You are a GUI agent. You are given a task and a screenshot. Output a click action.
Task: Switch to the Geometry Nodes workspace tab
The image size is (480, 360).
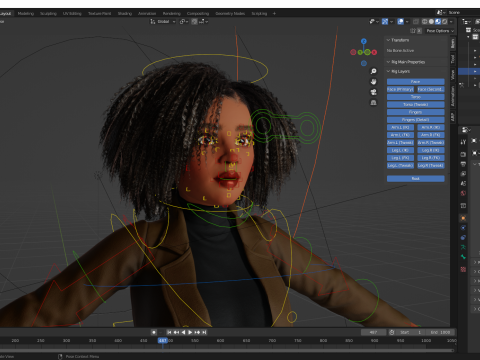pyautogui.click(x=230, y=14)
